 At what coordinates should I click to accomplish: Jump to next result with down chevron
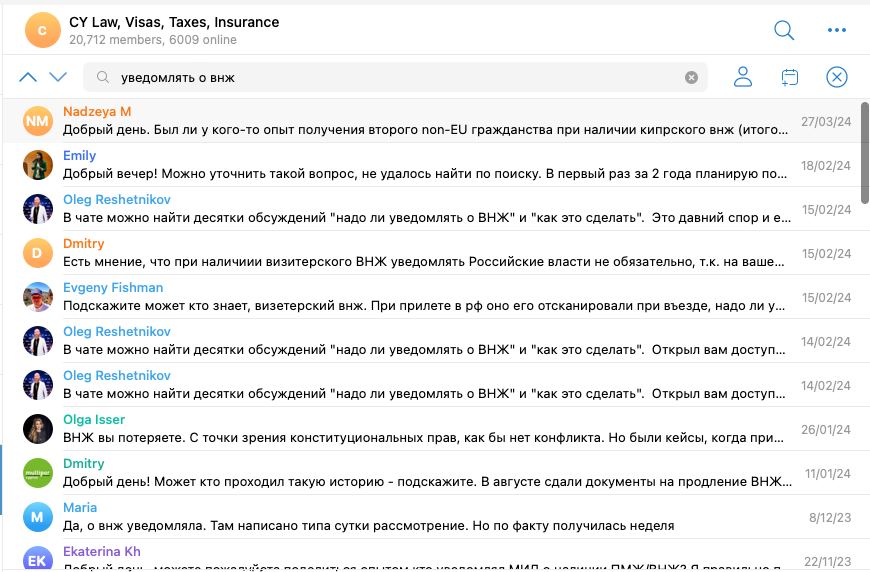58,77
